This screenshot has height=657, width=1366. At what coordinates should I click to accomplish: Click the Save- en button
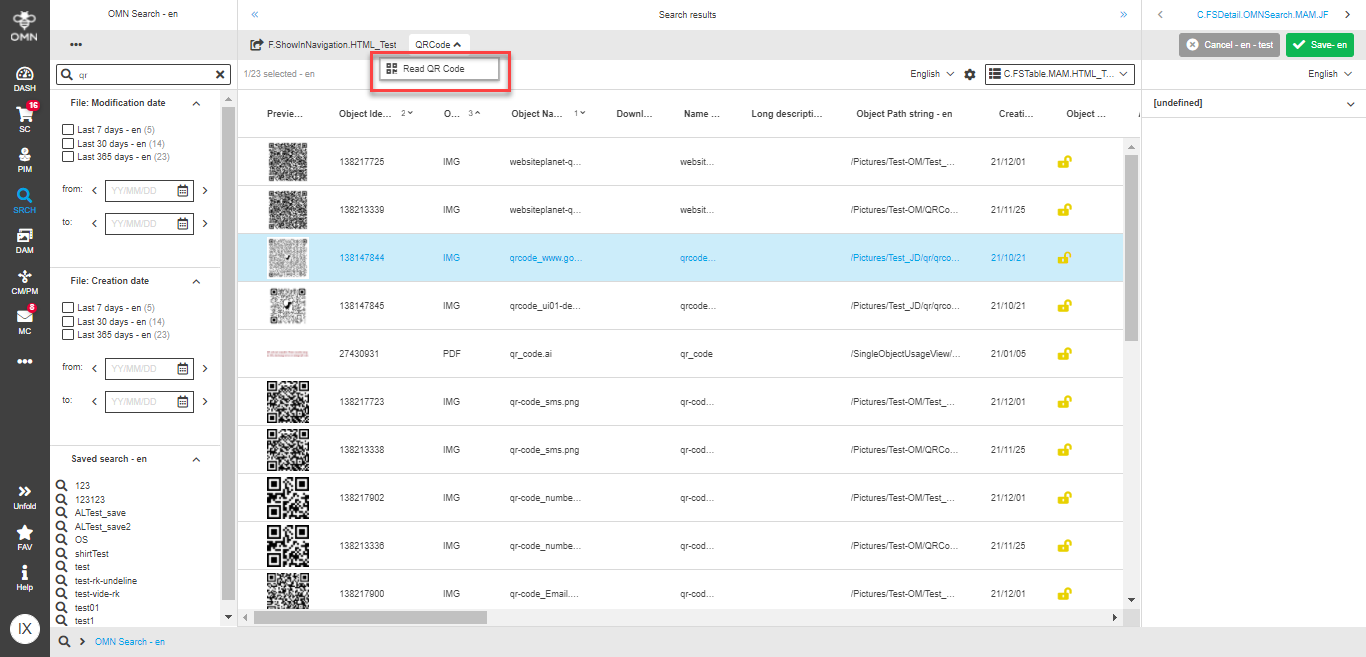1320,45
